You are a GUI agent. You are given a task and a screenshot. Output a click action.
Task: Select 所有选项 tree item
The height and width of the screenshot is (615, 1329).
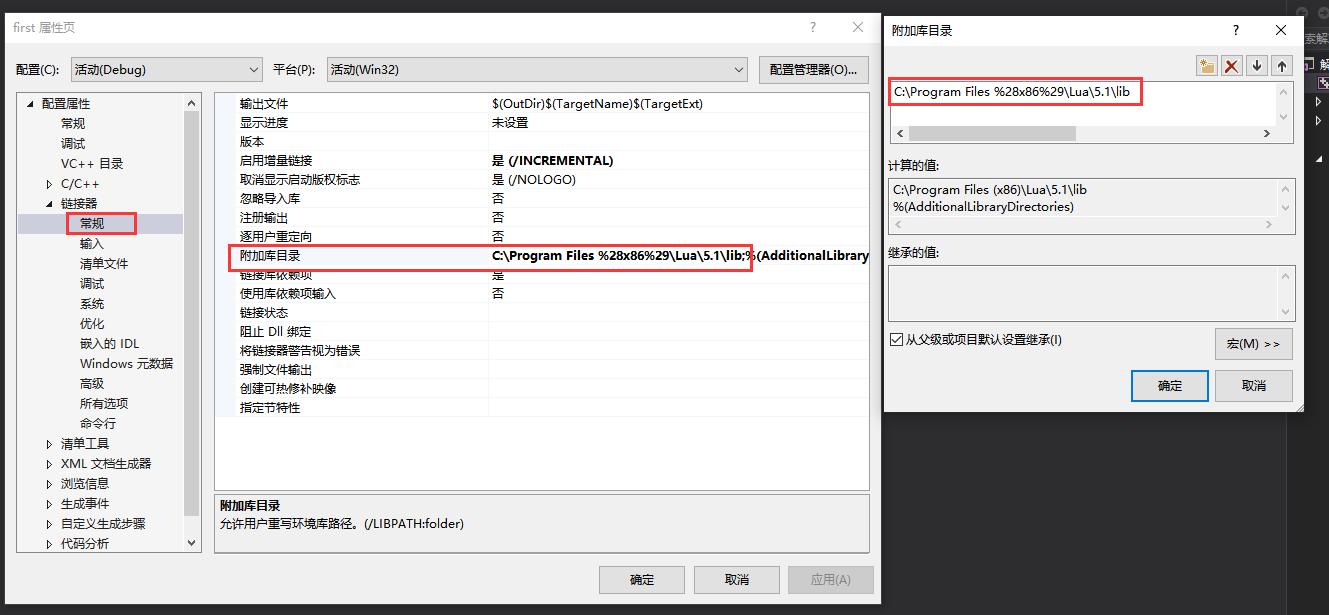(x=104, y=404)
